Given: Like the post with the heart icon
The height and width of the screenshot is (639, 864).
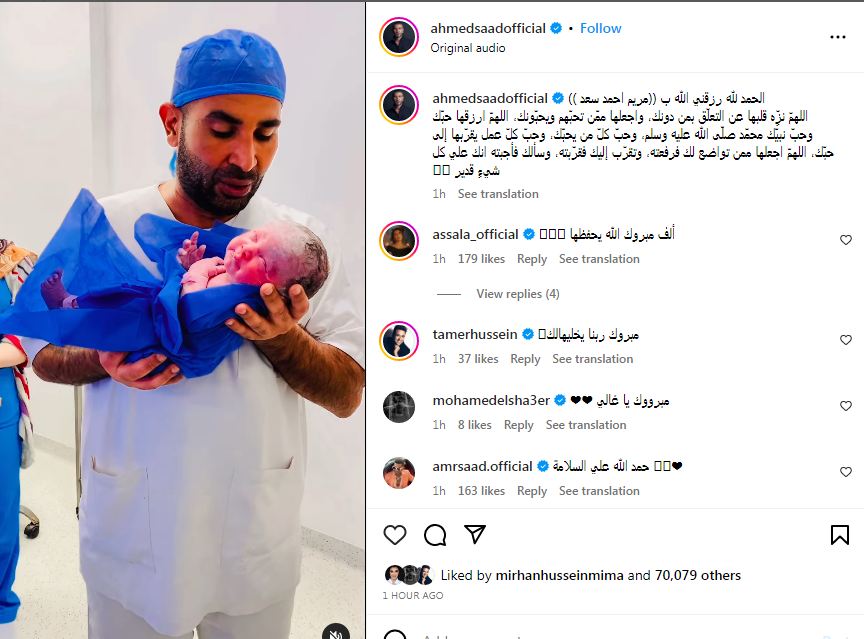Looking at the screenshot, I should click(x=395, y=535).
